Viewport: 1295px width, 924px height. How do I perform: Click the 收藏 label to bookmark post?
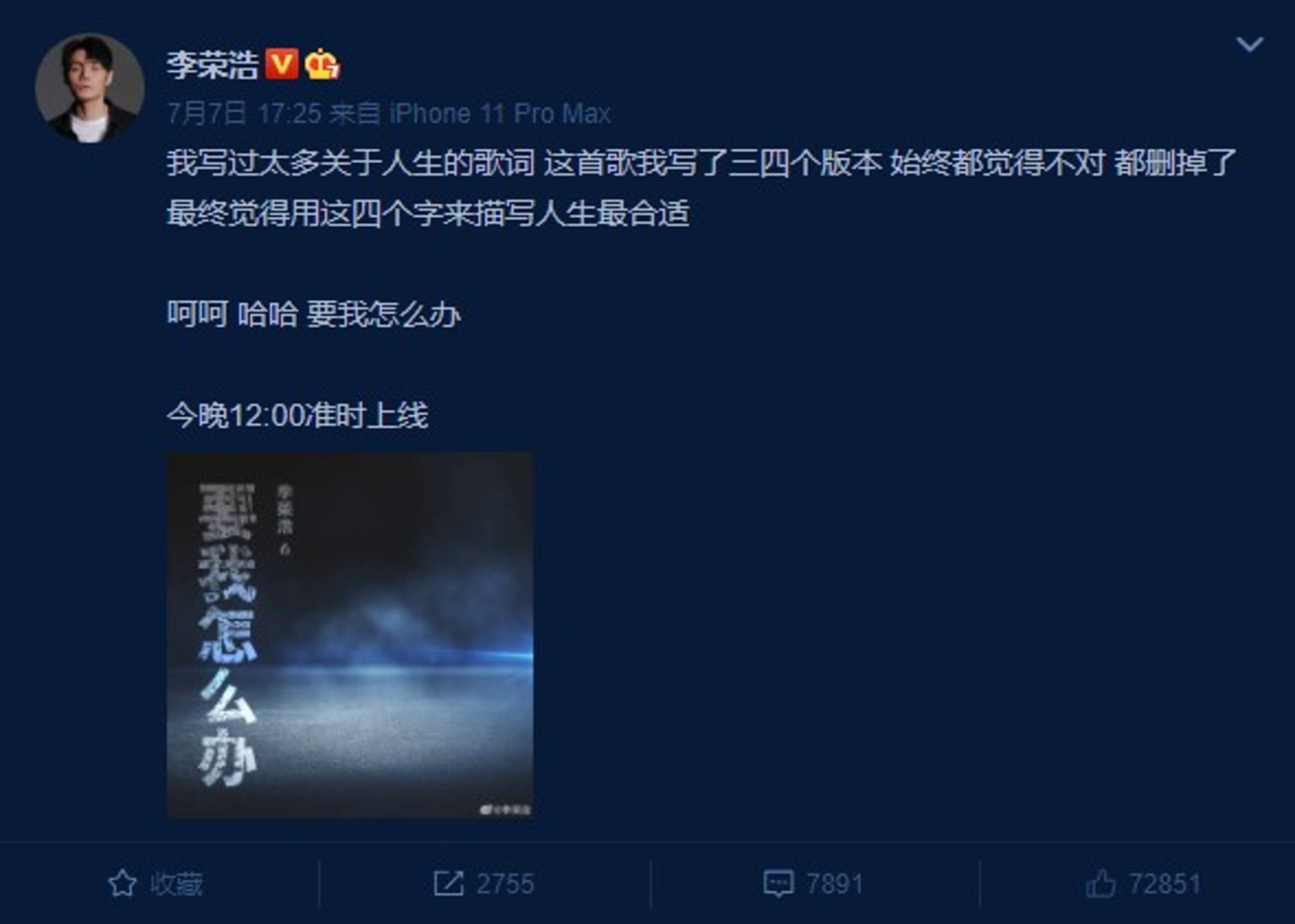tap(177, 884)
